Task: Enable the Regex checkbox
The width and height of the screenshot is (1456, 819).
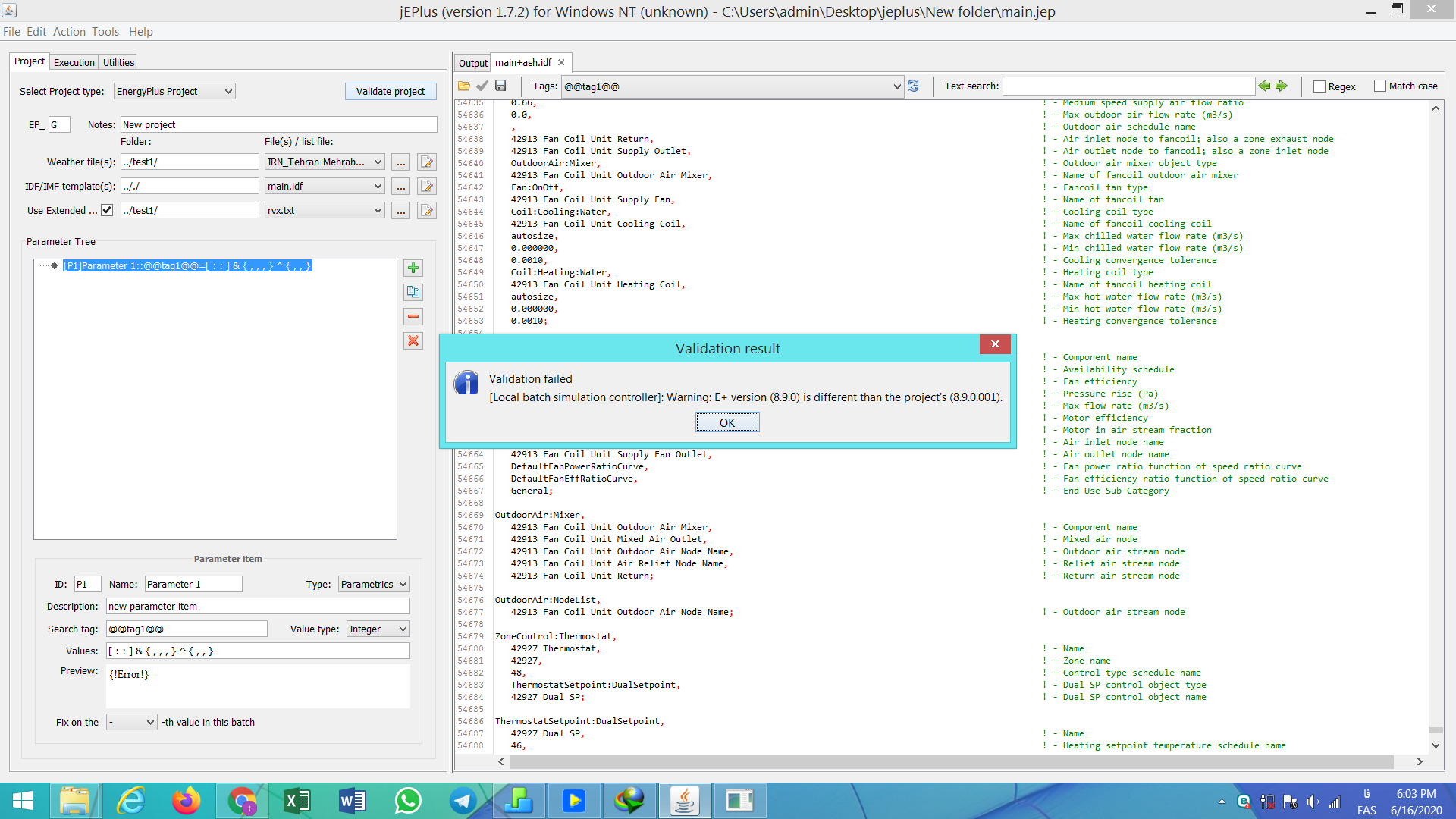Action: point(1319,86)
